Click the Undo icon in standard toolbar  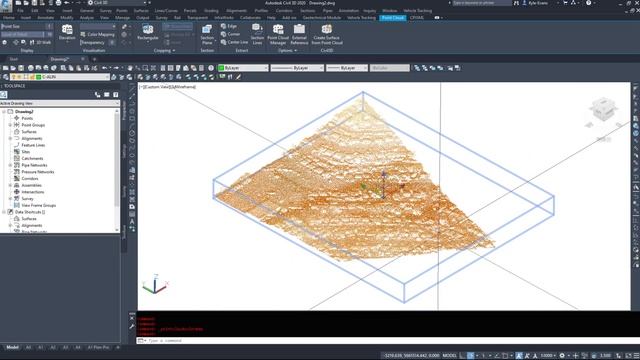[x=104, y=68]
